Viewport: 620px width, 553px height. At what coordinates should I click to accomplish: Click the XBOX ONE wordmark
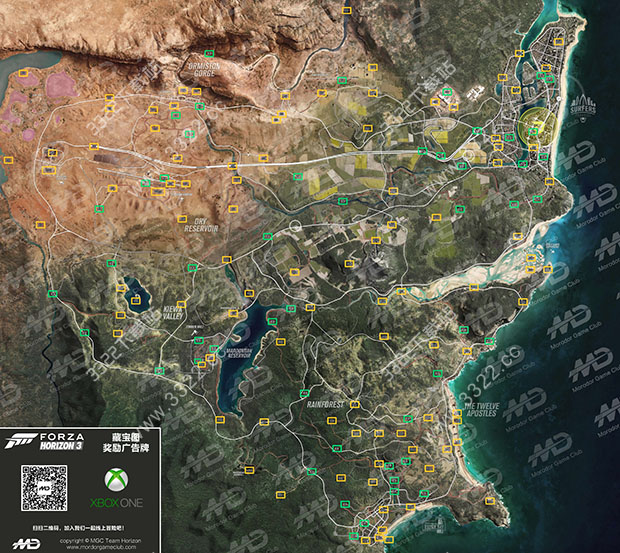click(x=116, y=503)
